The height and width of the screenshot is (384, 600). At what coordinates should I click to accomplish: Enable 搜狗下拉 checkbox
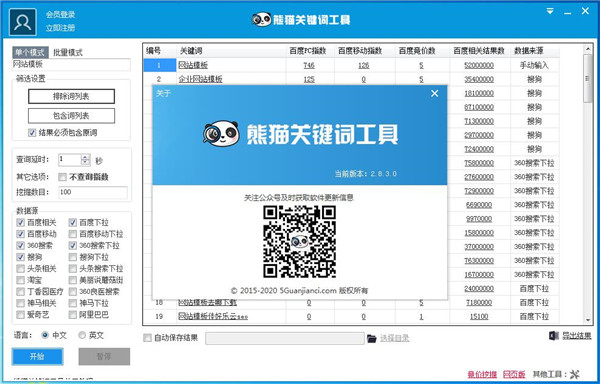point(73,257)
